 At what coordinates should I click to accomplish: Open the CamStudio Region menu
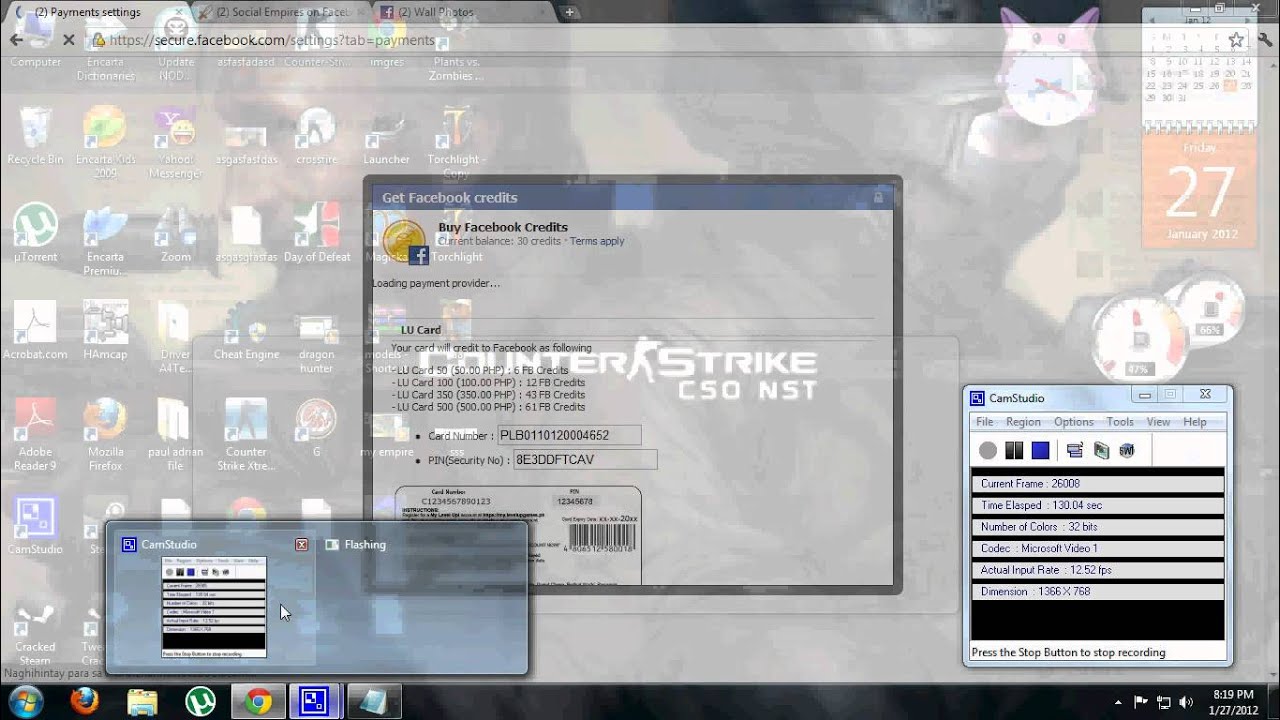[1023, 422]
